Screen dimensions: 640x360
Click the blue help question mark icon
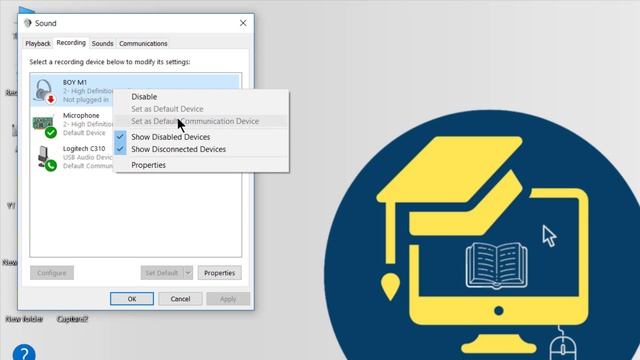(x=24, y=353)
